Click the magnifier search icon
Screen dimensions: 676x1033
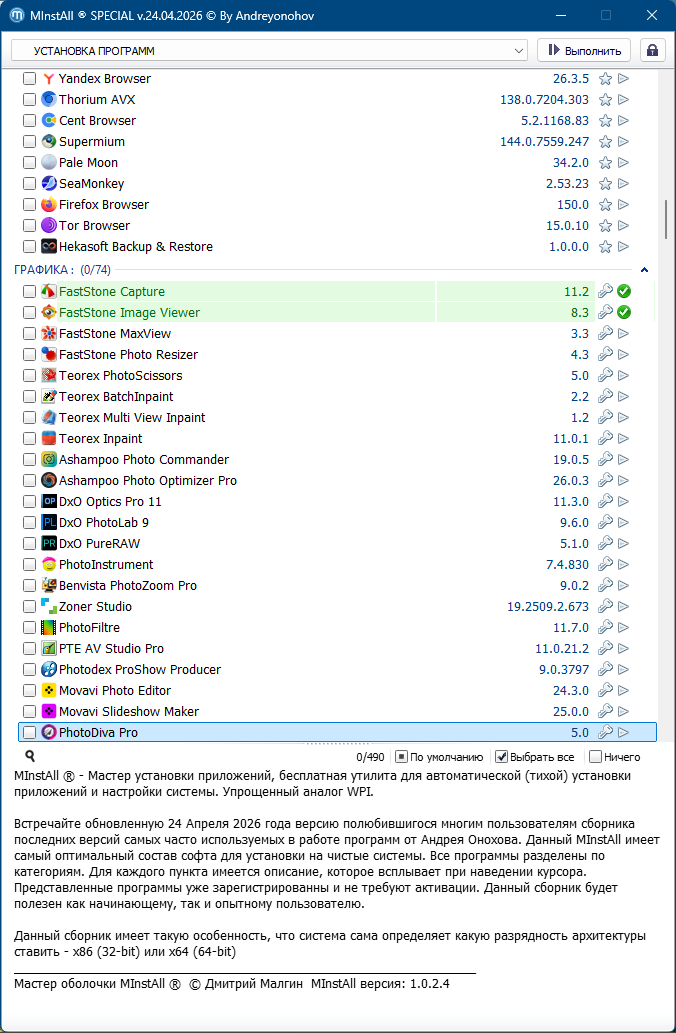coord(30,757)
